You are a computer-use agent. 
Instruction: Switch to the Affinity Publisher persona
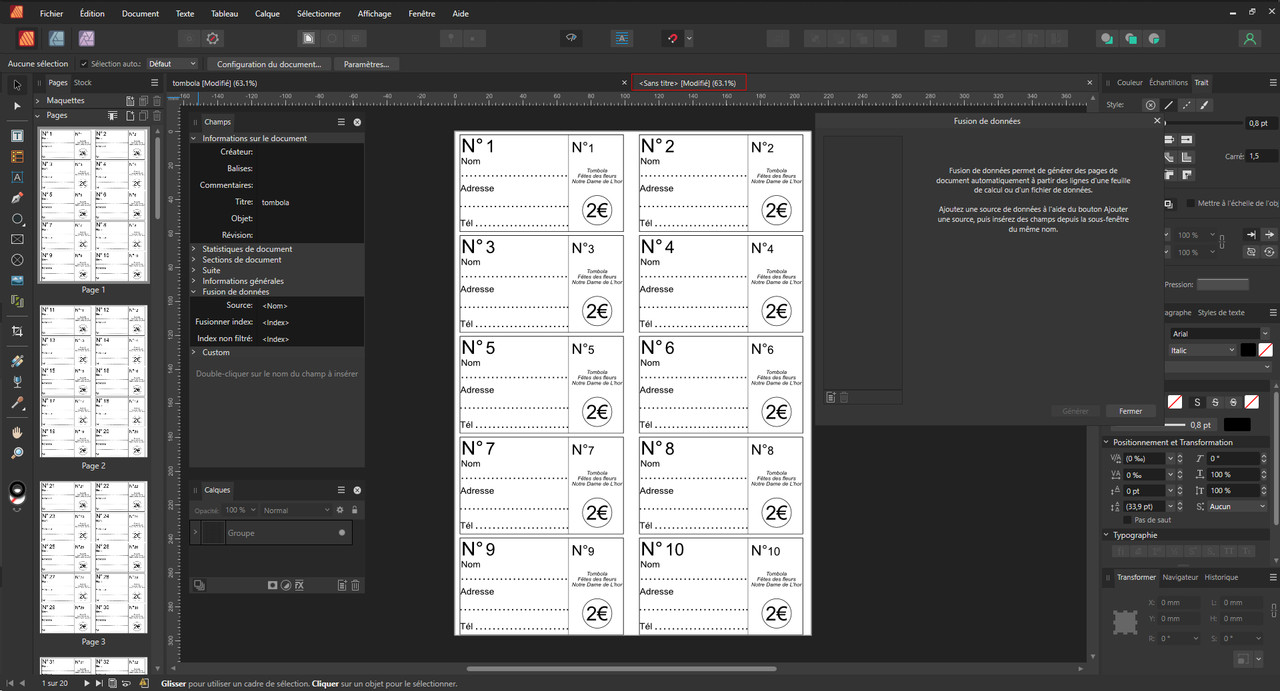(x=29, y=38)
